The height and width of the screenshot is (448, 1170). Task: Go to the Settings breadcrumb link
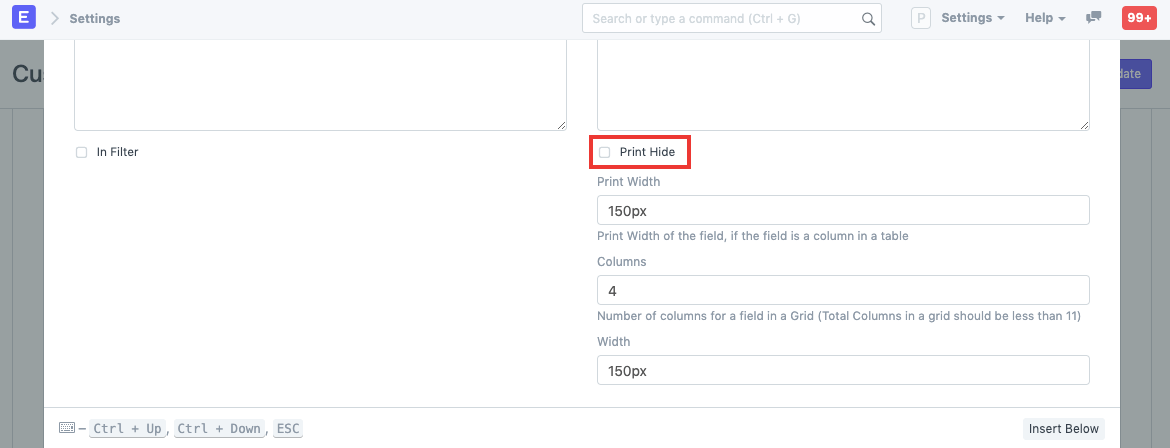pos(95,18)
